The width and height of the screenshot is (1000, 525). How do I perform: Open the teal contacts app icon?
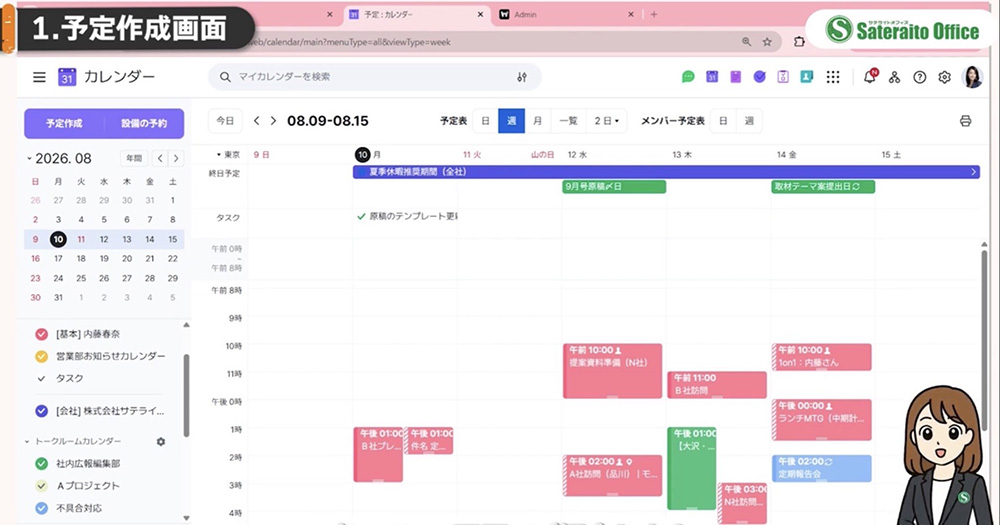(x=807, y=77)
